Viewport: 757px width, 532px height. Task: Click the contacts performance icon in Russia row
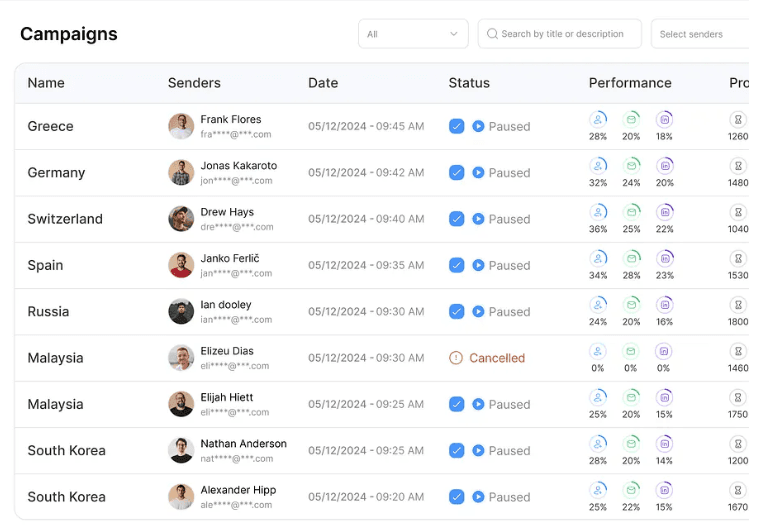click(598, 304)
